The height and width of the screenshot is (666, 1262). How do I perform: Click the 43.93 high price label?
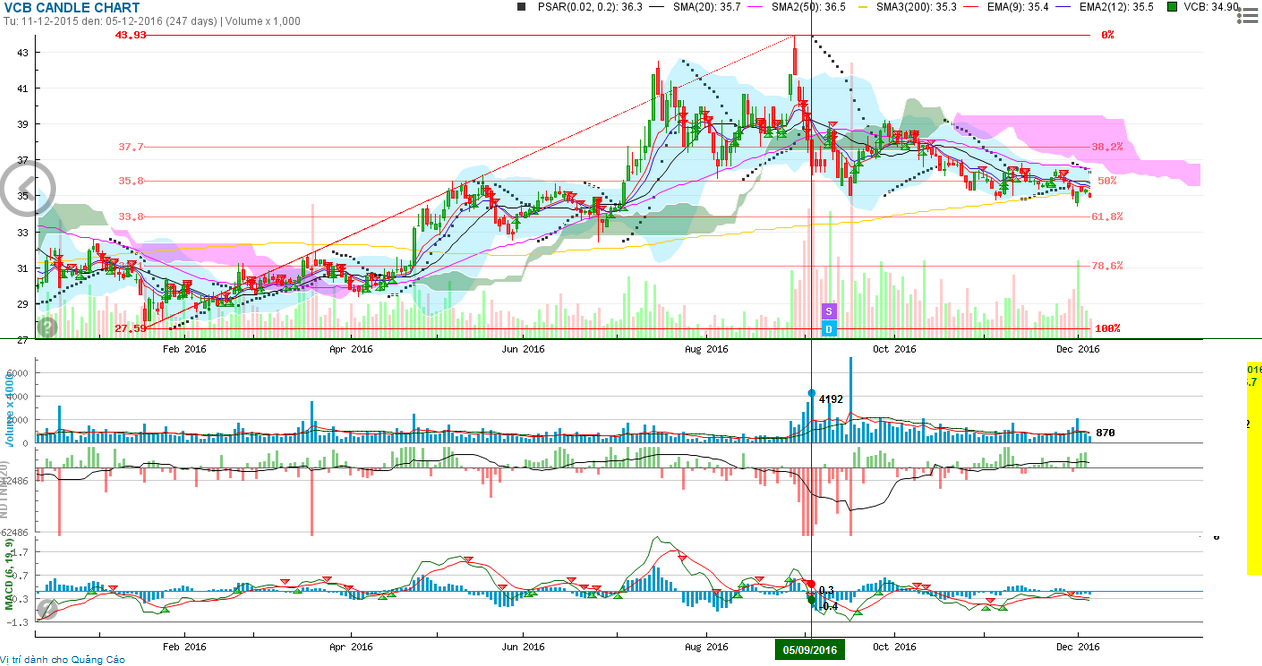click(x=132, y=35)
